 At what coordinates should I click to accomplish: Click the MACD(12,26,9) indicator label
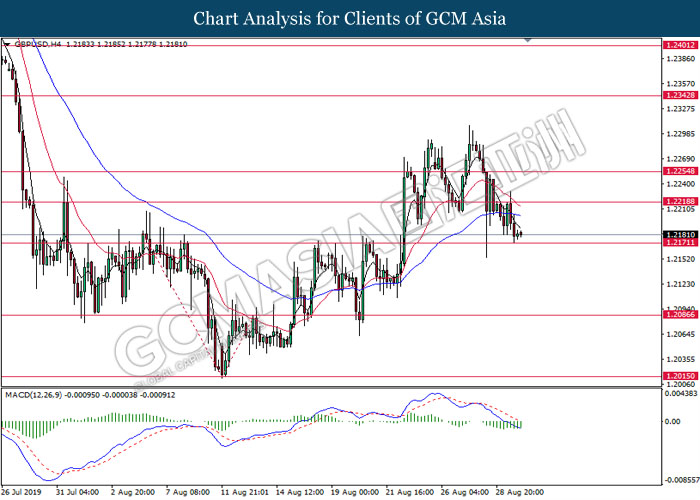pos(34,395)
